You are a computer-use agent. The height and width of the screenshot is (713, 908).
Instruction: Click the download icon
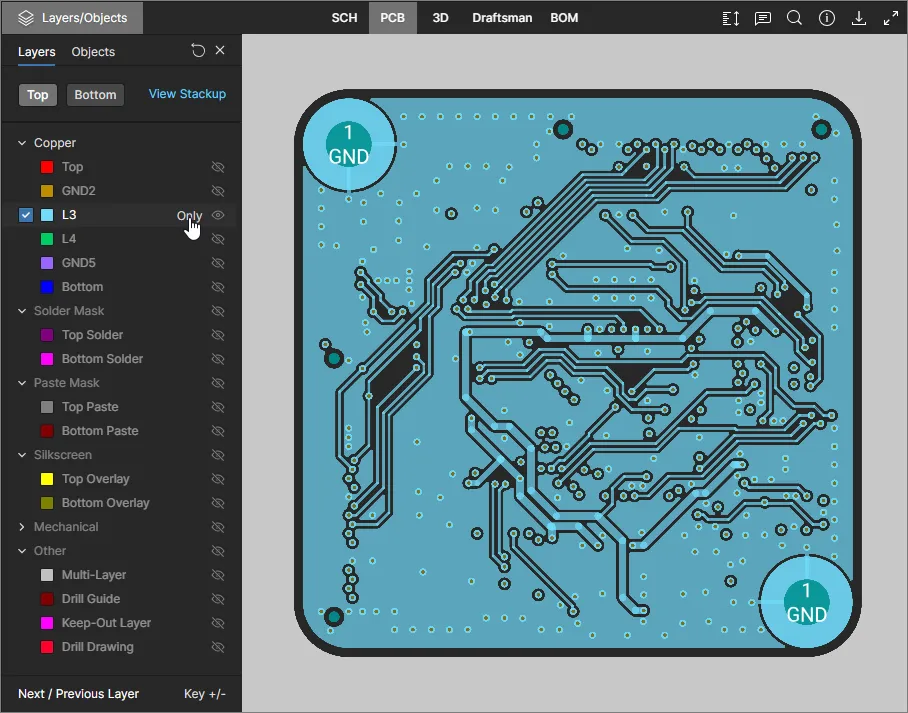click(x=858, y=18)
